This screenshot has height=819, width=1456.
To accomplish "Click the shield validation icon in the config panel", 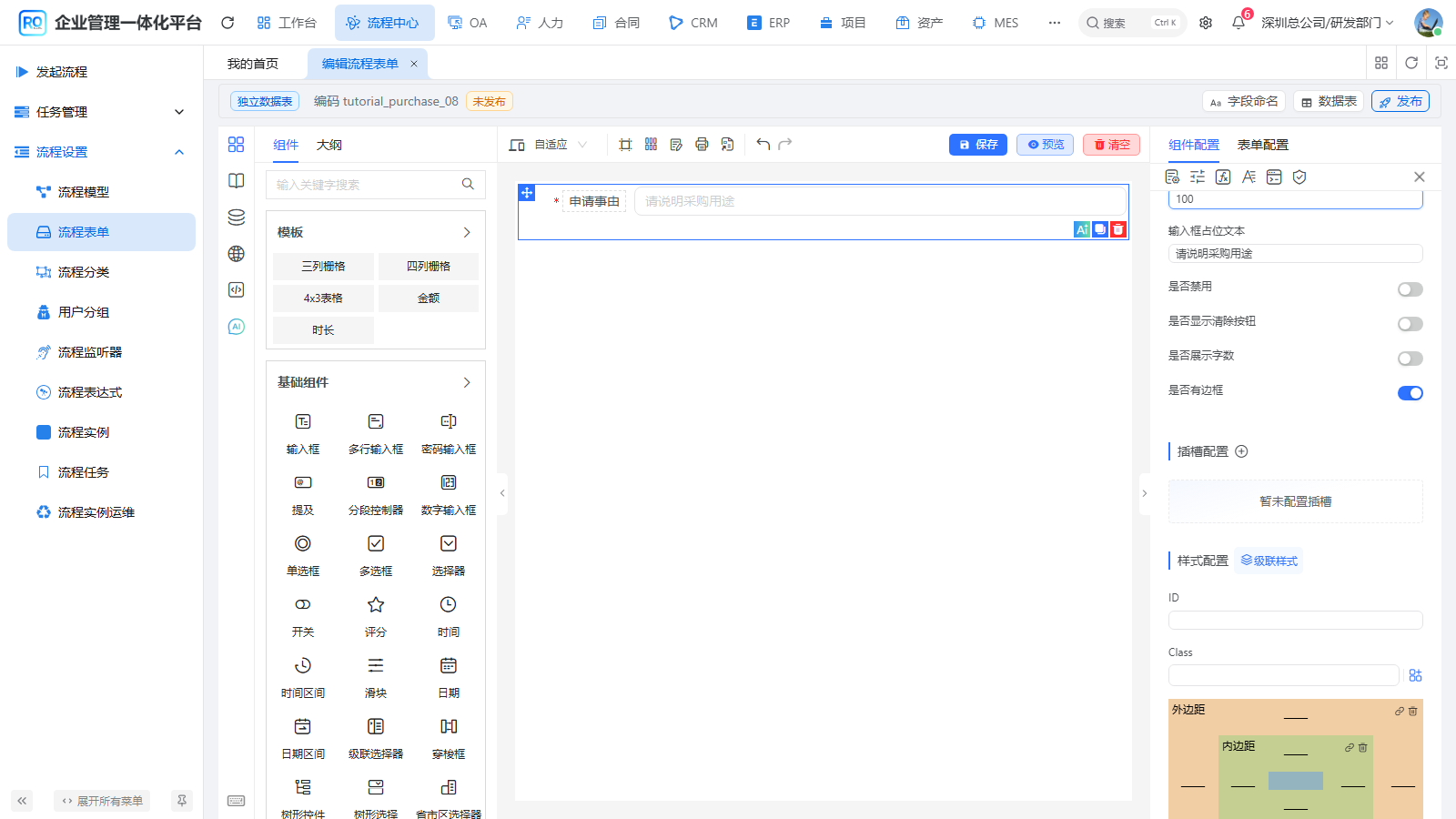I will point(1299,177).
